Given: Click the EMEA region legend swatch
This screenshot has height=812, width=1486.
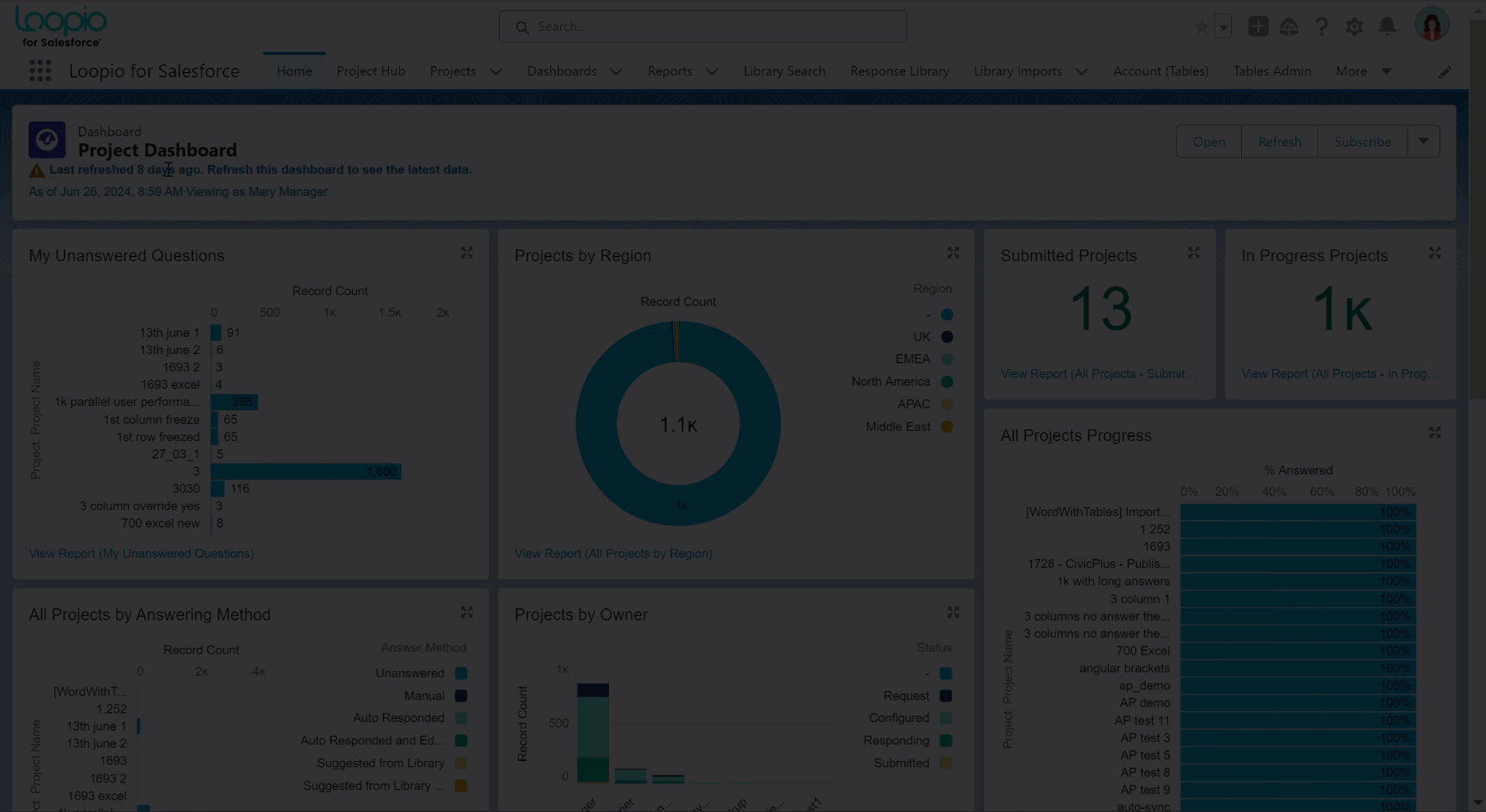Looking at the screenshot, I should tap(947, 360).
